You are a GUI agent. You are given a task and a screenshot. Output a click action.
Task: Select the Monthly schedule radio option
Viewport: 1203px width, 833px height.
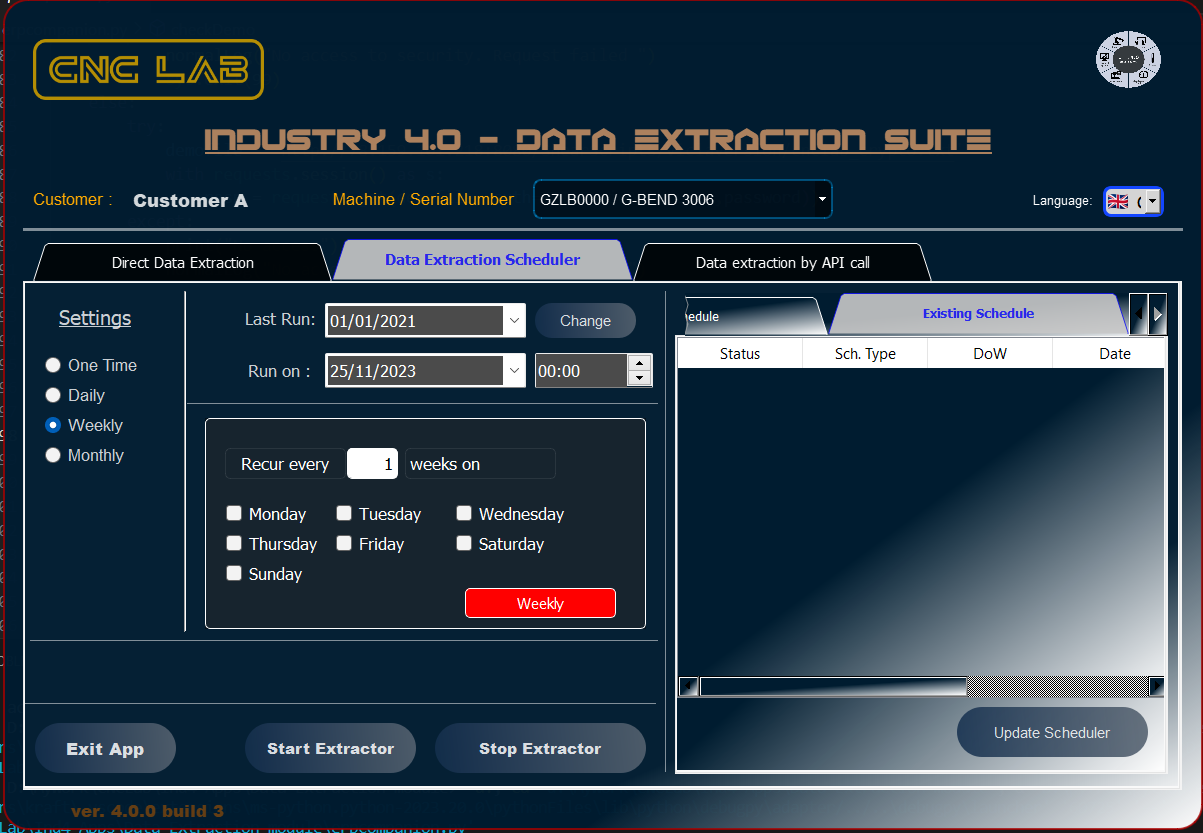(x=54, y=456)
